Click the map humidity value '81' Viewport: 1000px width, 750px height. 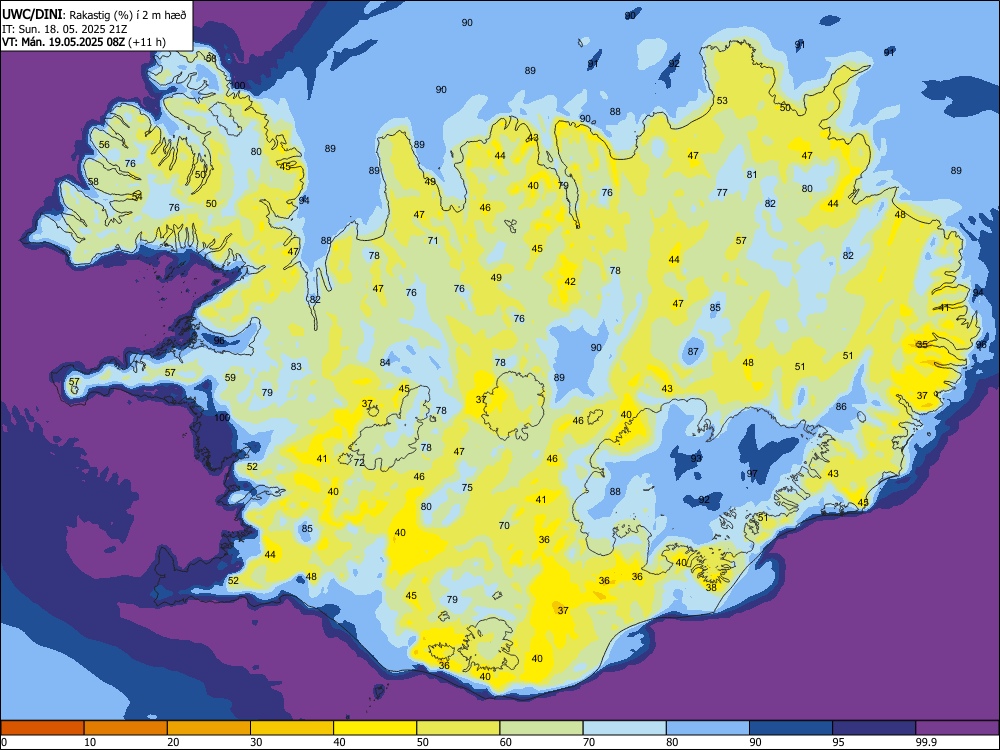pyautogui.click(x=752, y=175)
